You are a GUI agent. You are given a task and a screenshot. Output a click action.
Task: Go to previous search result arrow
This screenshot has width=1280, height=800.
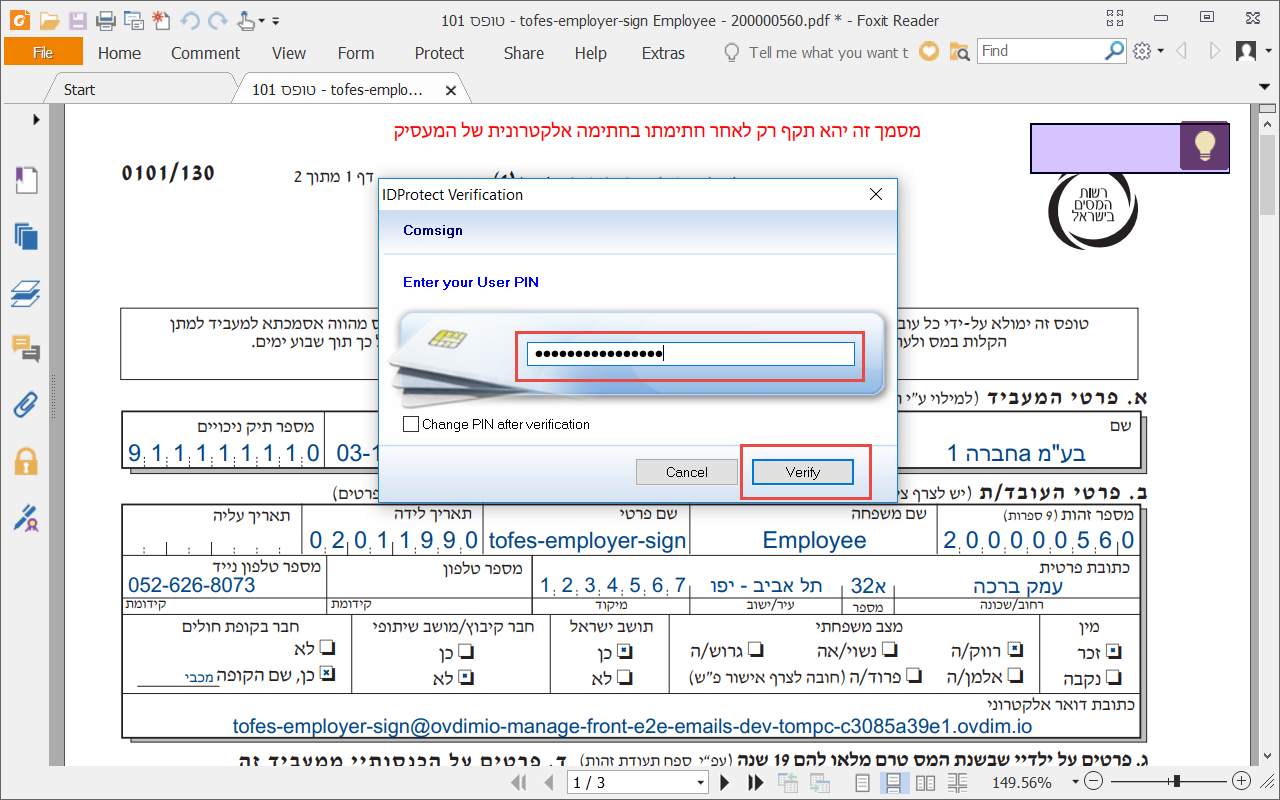[x=1181, y=51]
